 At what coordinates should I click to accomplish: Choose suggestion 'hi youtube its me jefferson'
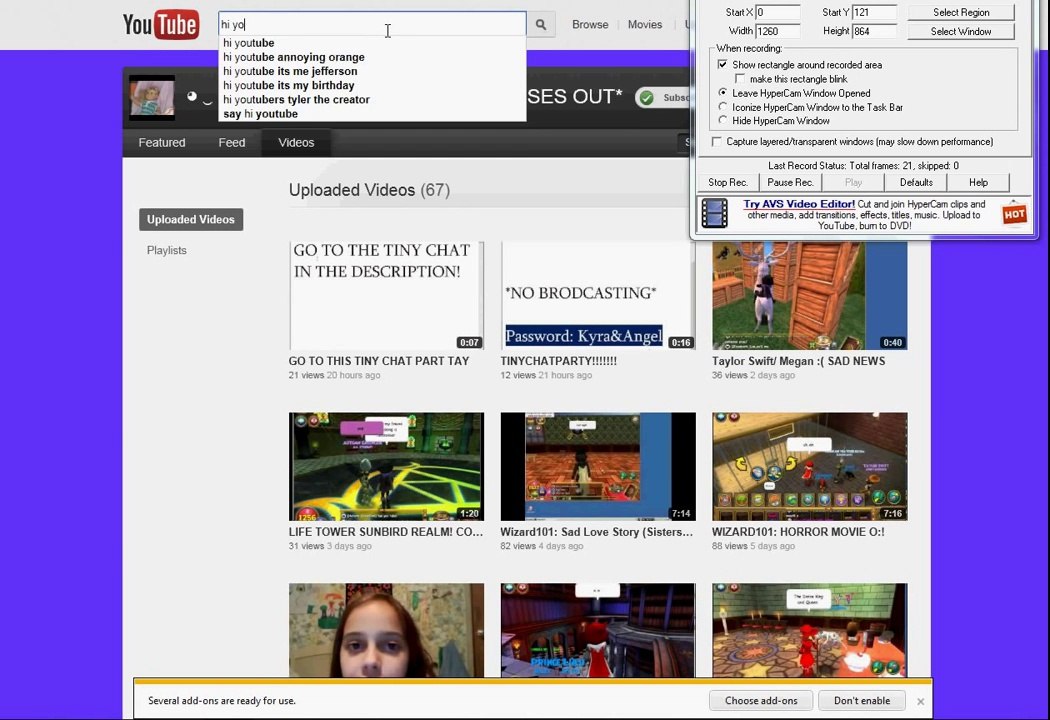(x=372, y=71)
